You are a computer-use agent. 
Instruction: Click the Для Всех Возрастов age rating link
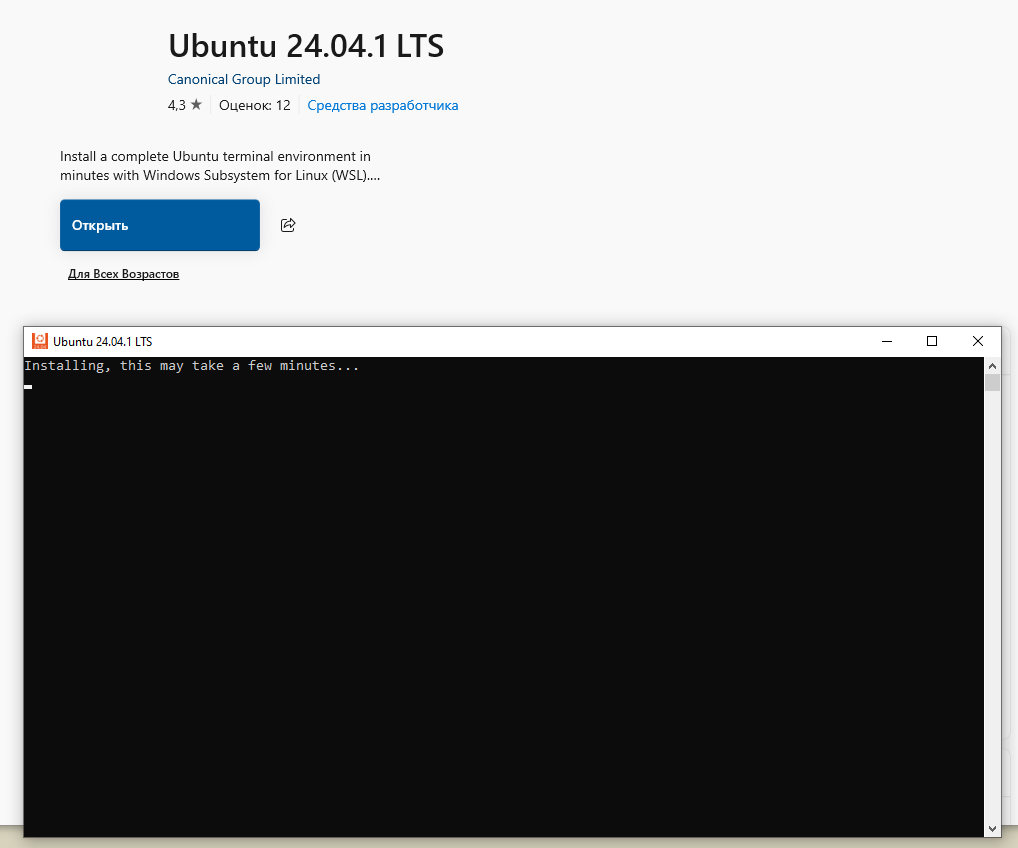pos(123,274)
